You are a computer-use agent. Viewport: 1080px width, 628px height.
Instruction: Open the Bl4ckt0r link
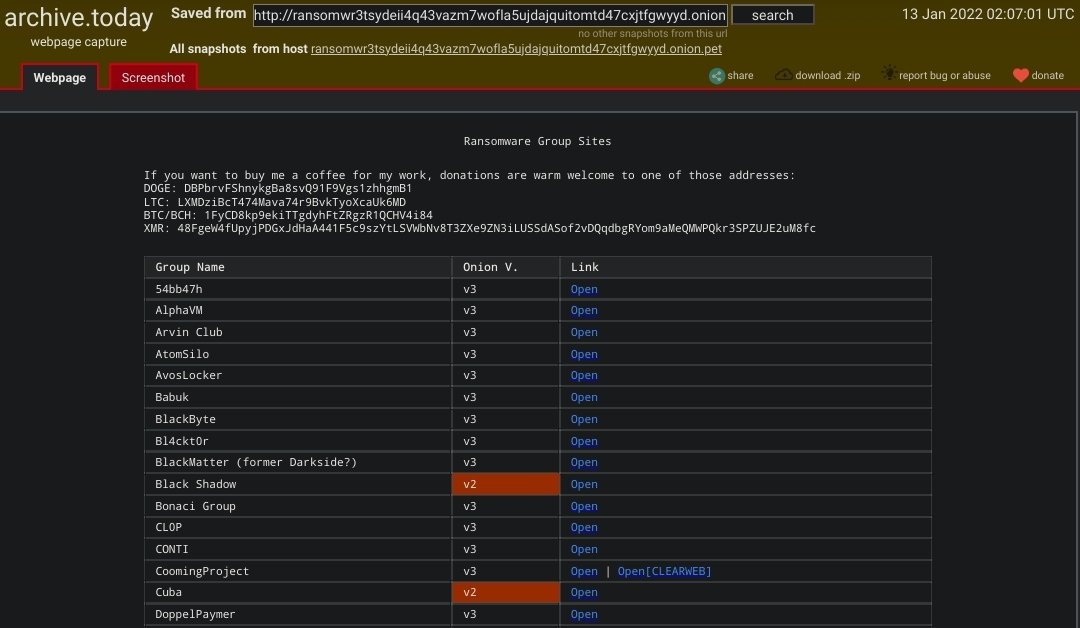pyautogui.click(x=583, y=441)
